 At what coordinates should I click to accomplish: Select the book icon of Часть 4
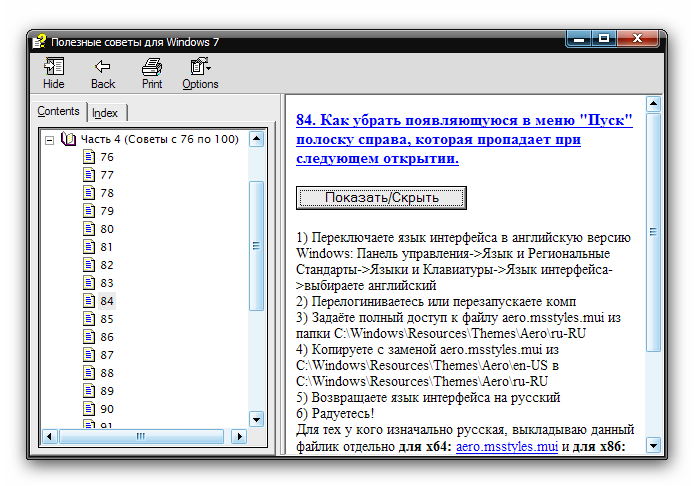[68, 139]
